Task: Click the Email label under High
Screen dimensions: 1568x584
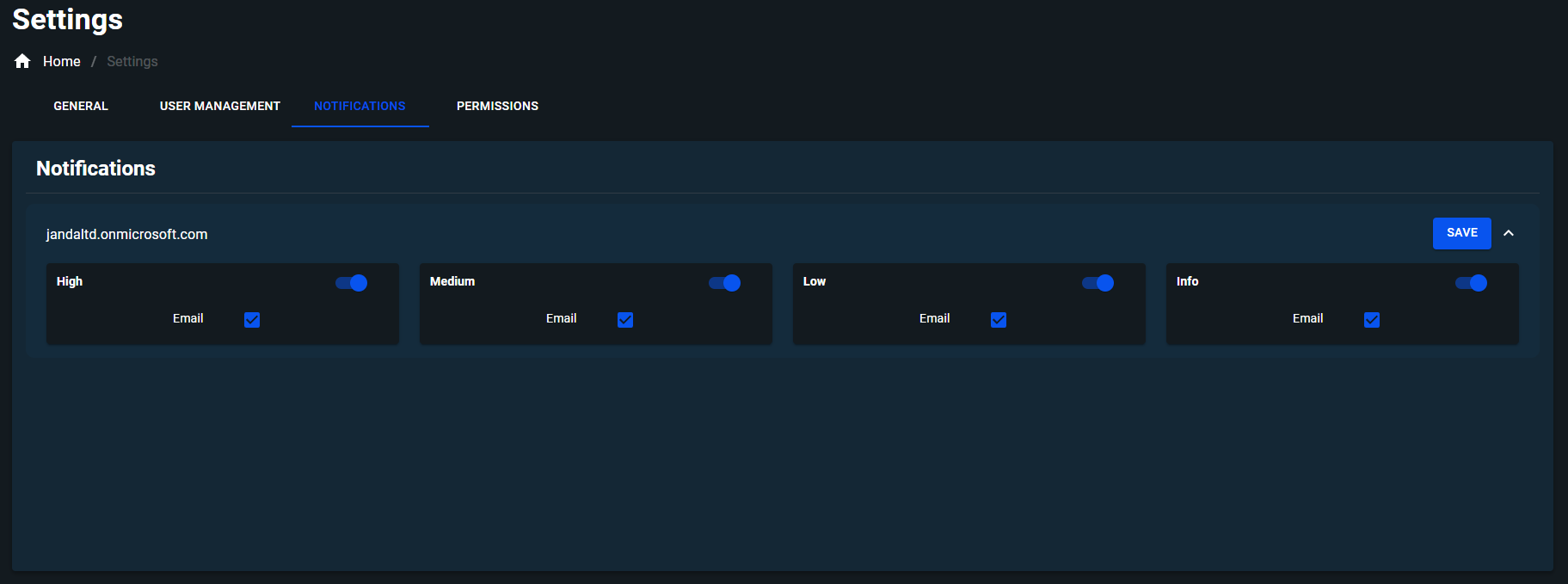Action: 188,318
